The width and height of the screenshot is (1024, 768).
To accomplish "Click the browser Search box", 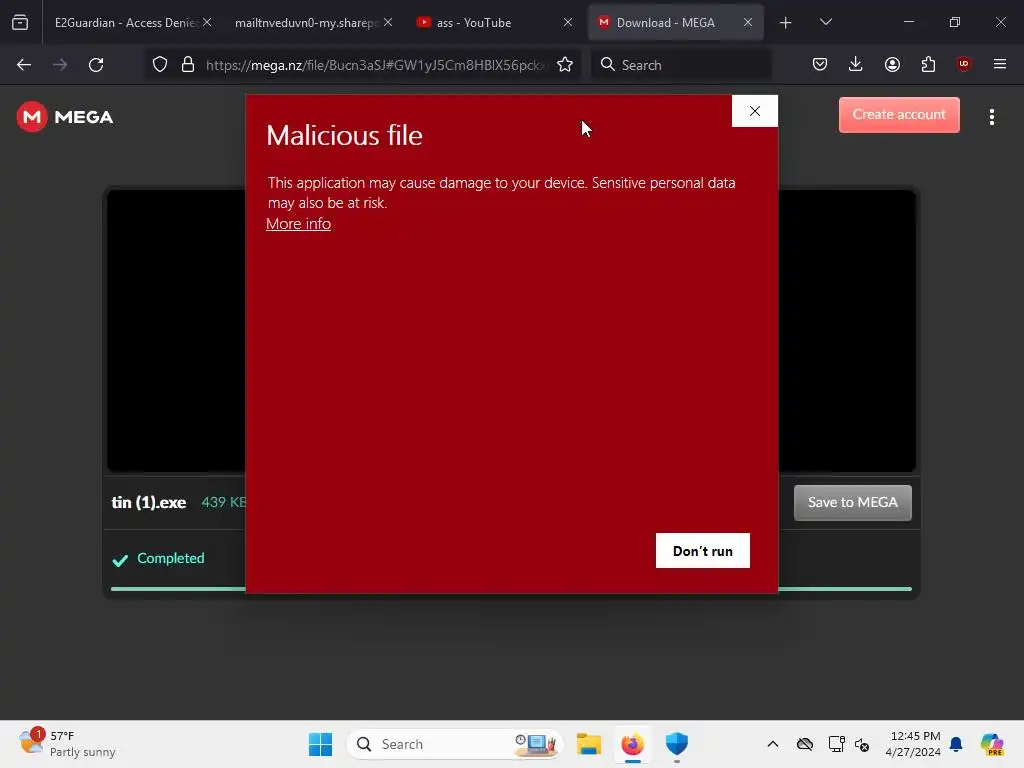I will [682, 65].
